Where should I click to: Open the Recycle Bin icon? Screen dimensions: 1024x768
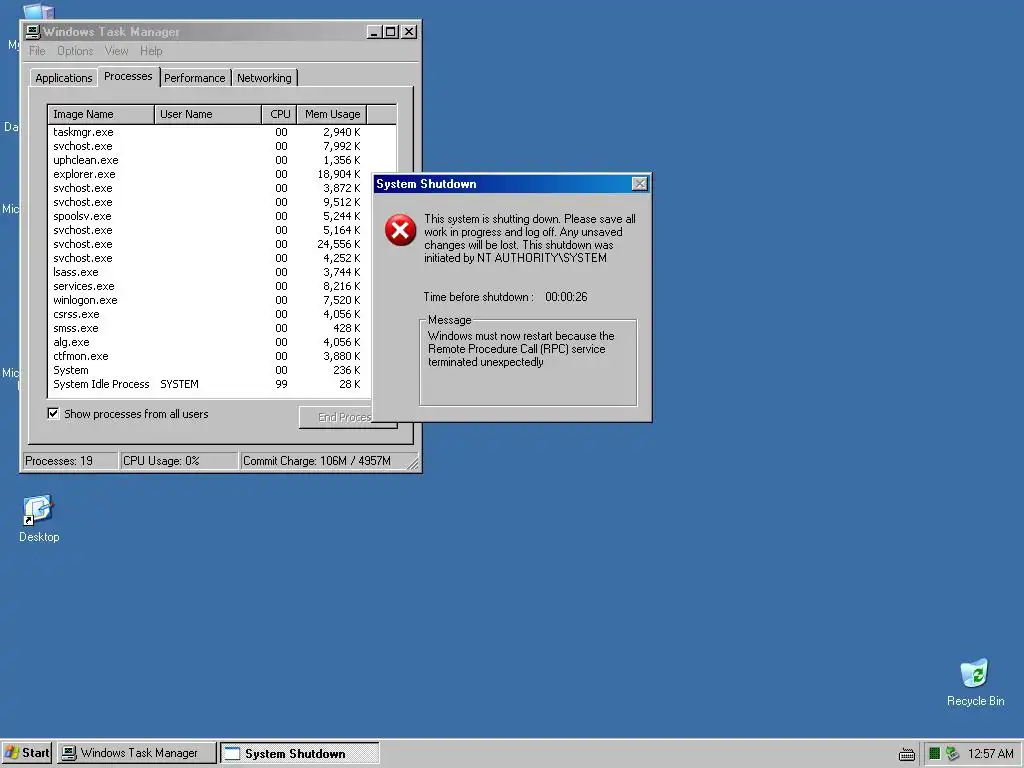click(974, 674)
